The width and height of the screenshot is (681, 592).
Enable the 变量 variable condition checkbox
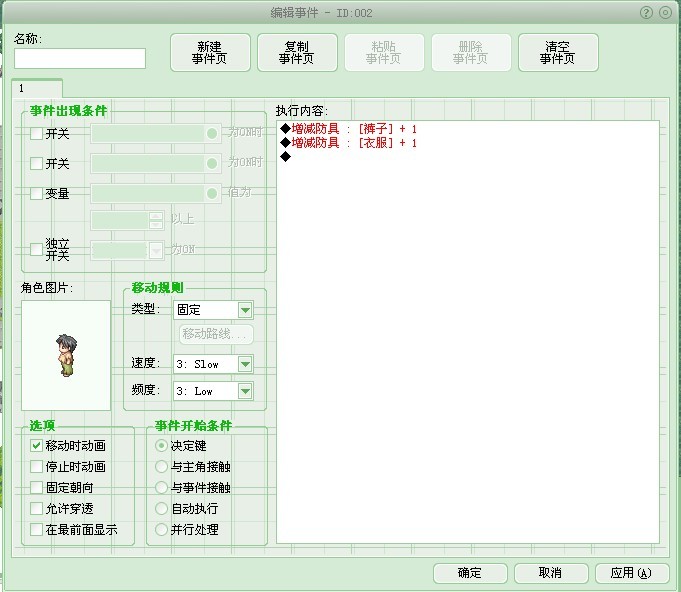(x=36, y=193)
